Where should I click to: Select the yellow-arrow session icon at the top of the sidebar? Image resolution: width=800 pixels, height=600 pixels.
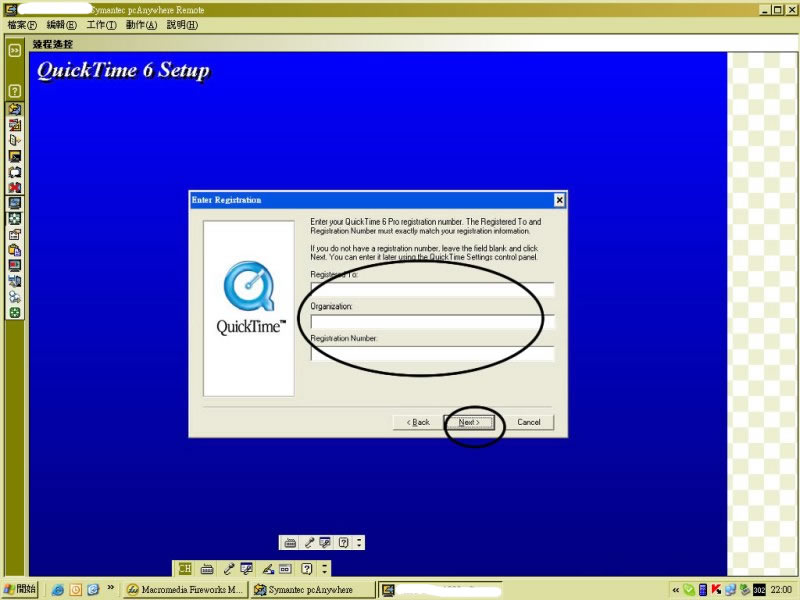15,109
